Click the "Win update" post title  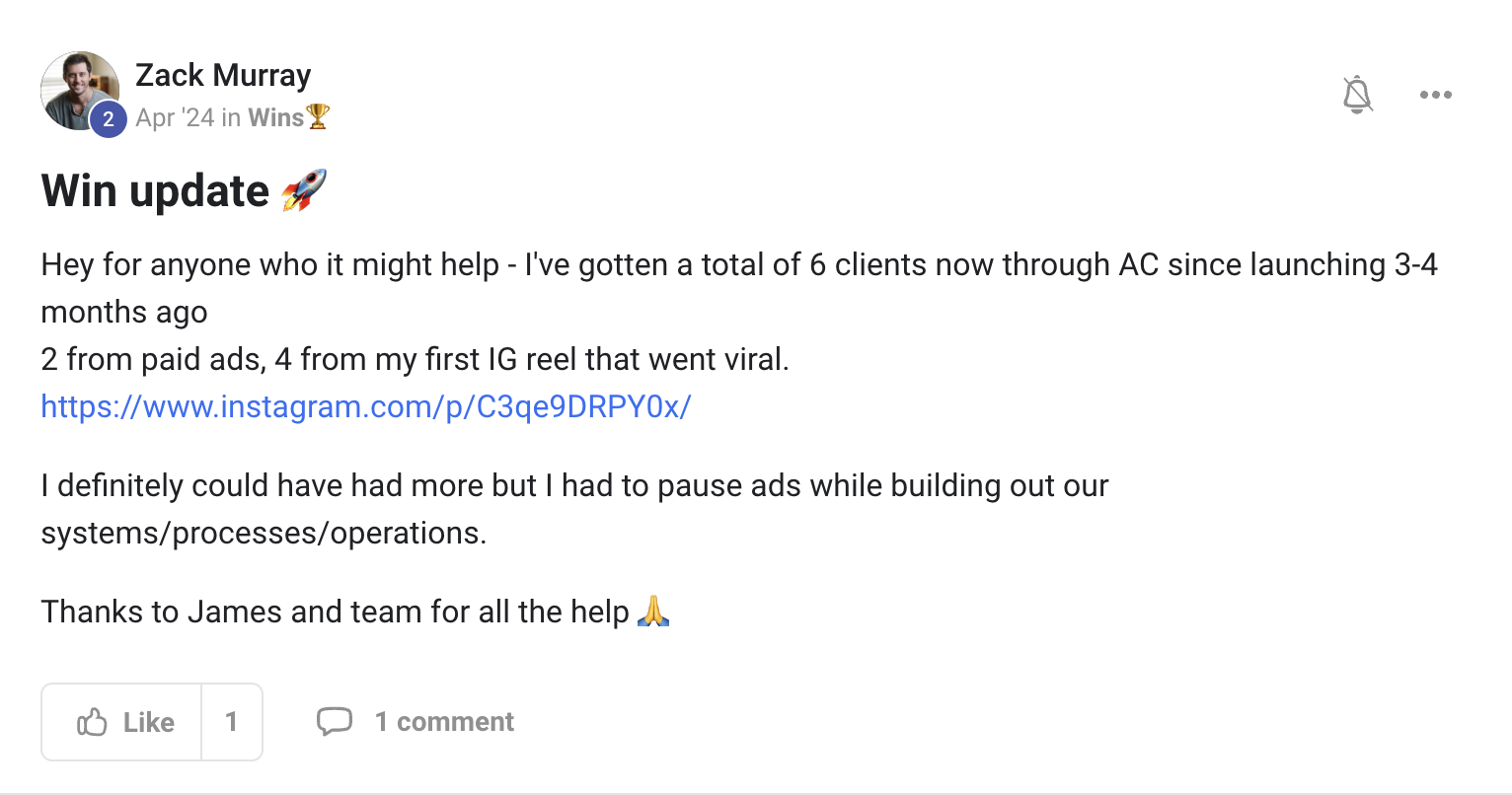[156, 191]
